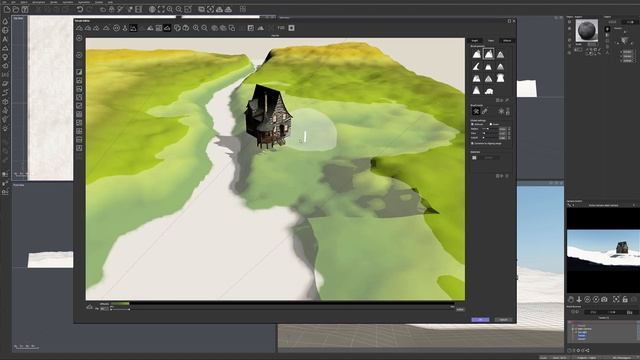640x360 pixels.
Task: Click the frame-selection brackets icon in main toolbar
Action: 161,9
